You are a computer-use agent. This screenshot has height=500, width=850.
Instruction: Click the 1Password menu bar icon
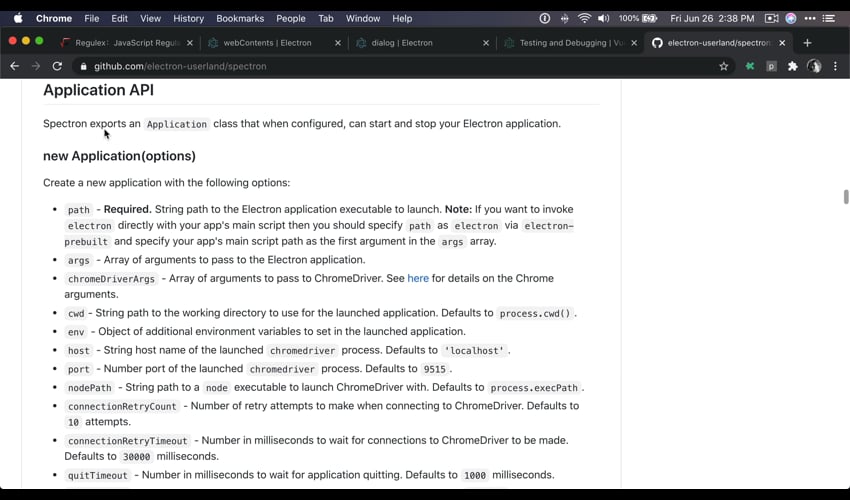545,18
